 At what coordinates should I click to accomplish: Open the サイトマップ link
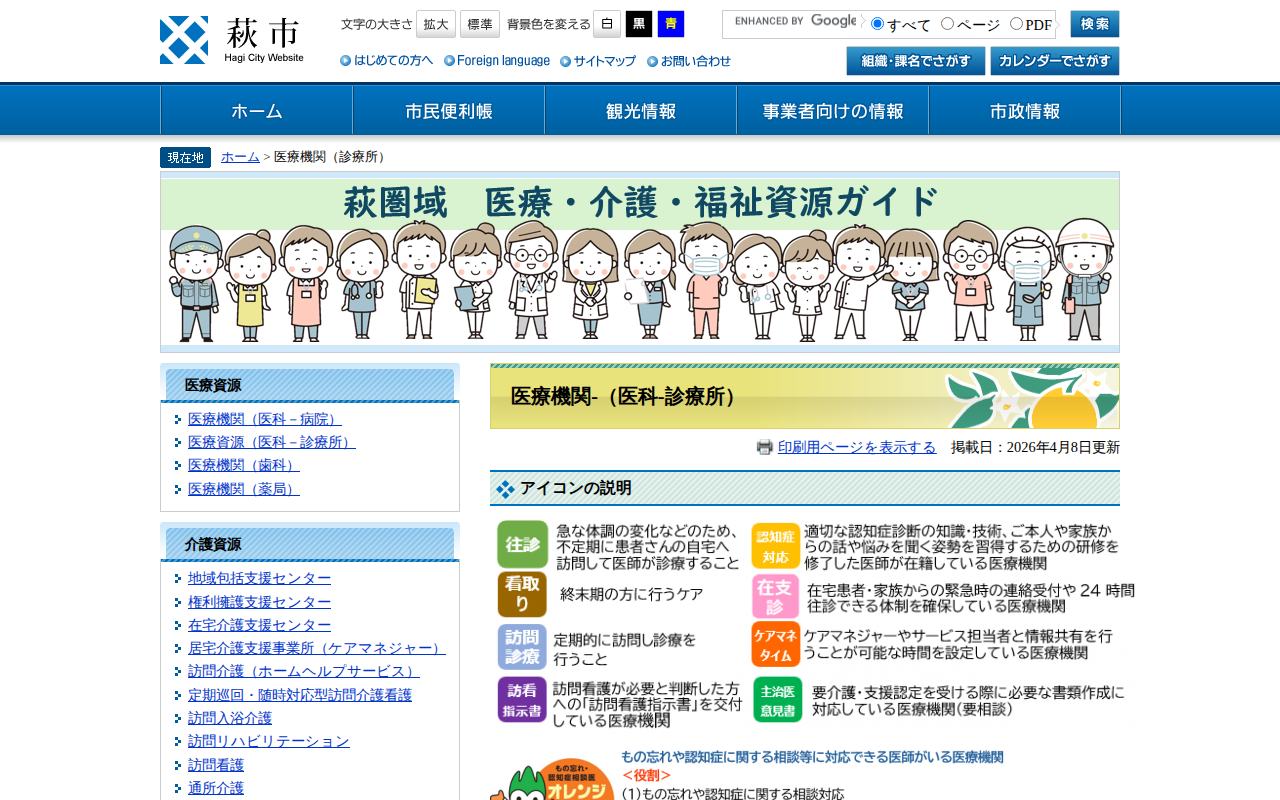[x=598, y=61]
